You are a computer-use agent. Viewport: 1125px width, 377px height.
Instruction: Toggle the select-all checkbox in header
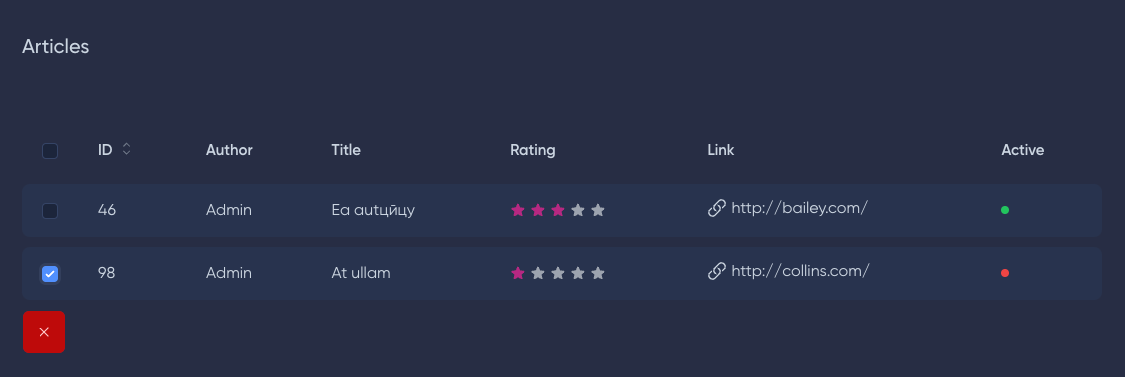(x=50, y=151)
